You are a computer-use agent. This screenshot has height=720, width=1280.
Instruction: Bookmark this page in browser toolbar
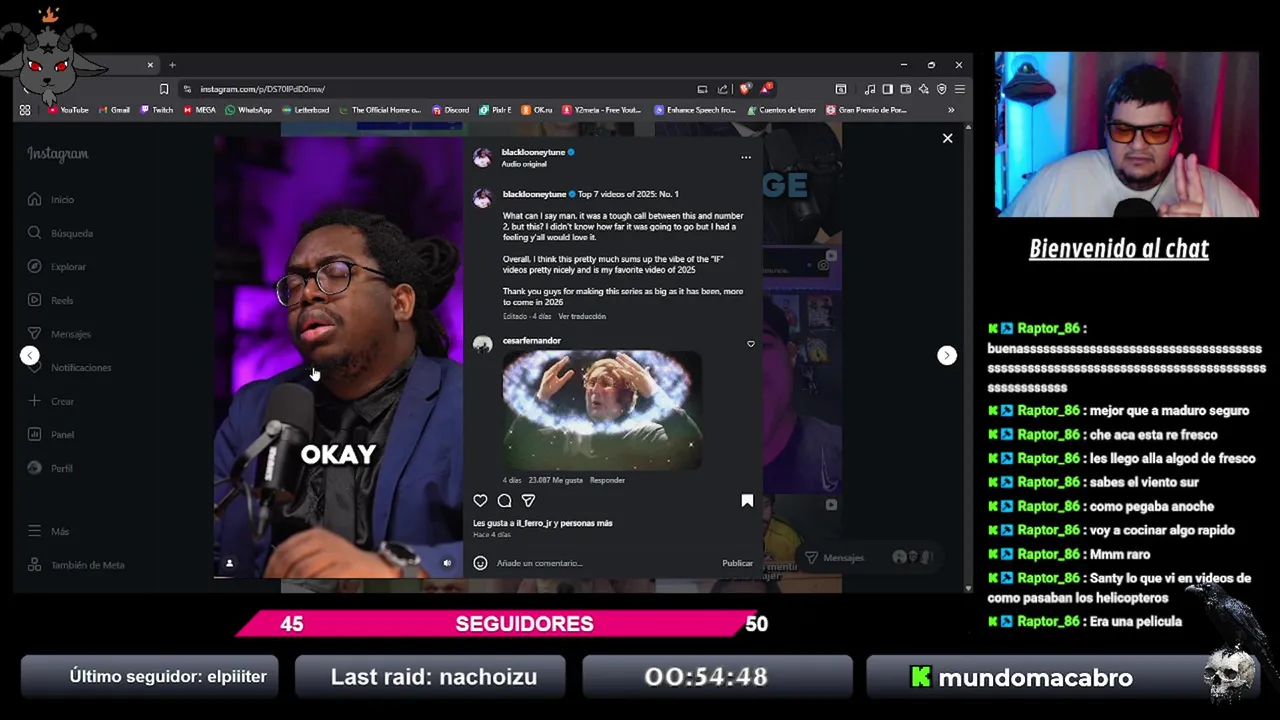(164, 89)
